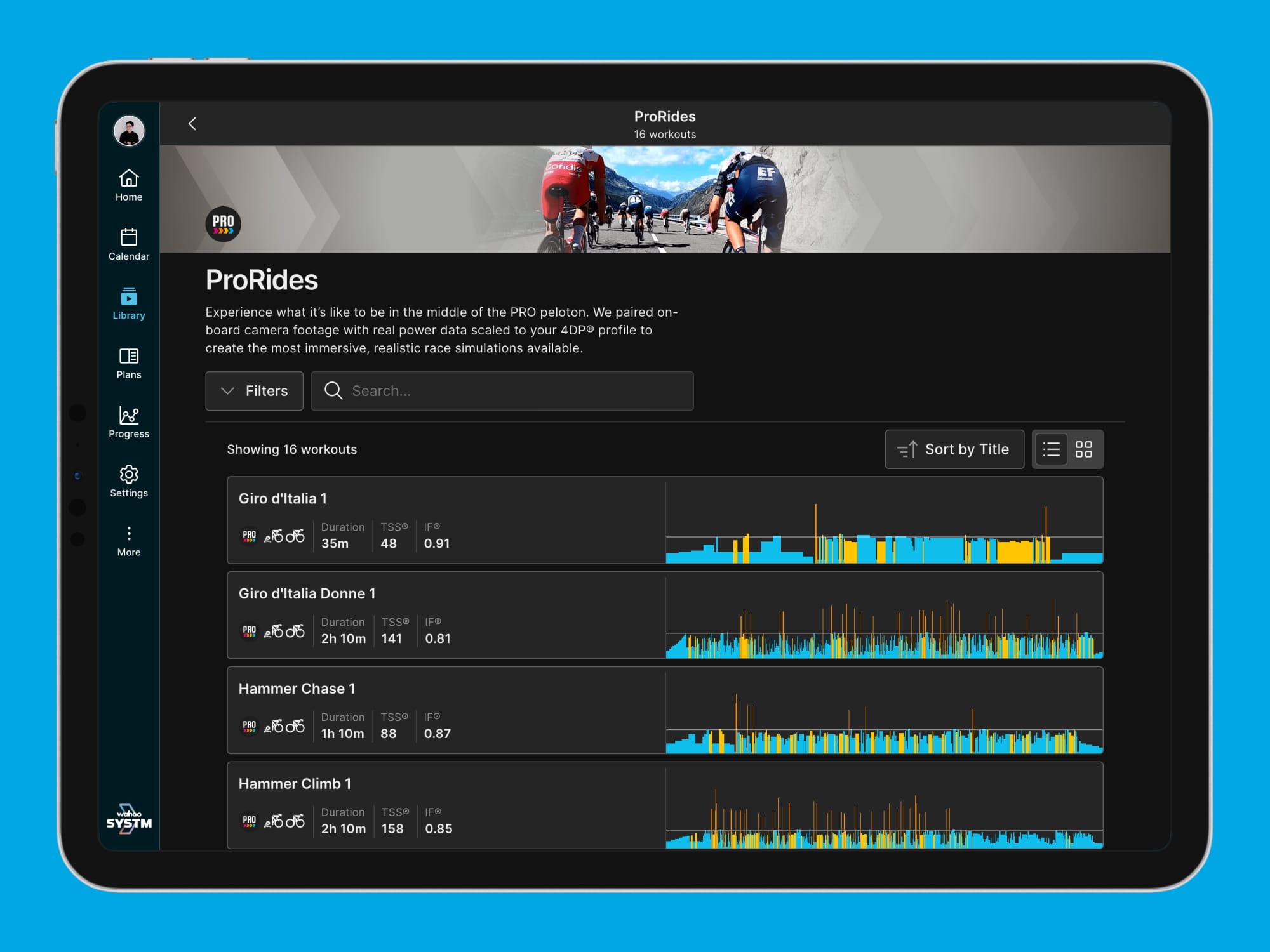
Task: Click Giro d'Italia Donne 1 power graph
Action: pos(884,628)
